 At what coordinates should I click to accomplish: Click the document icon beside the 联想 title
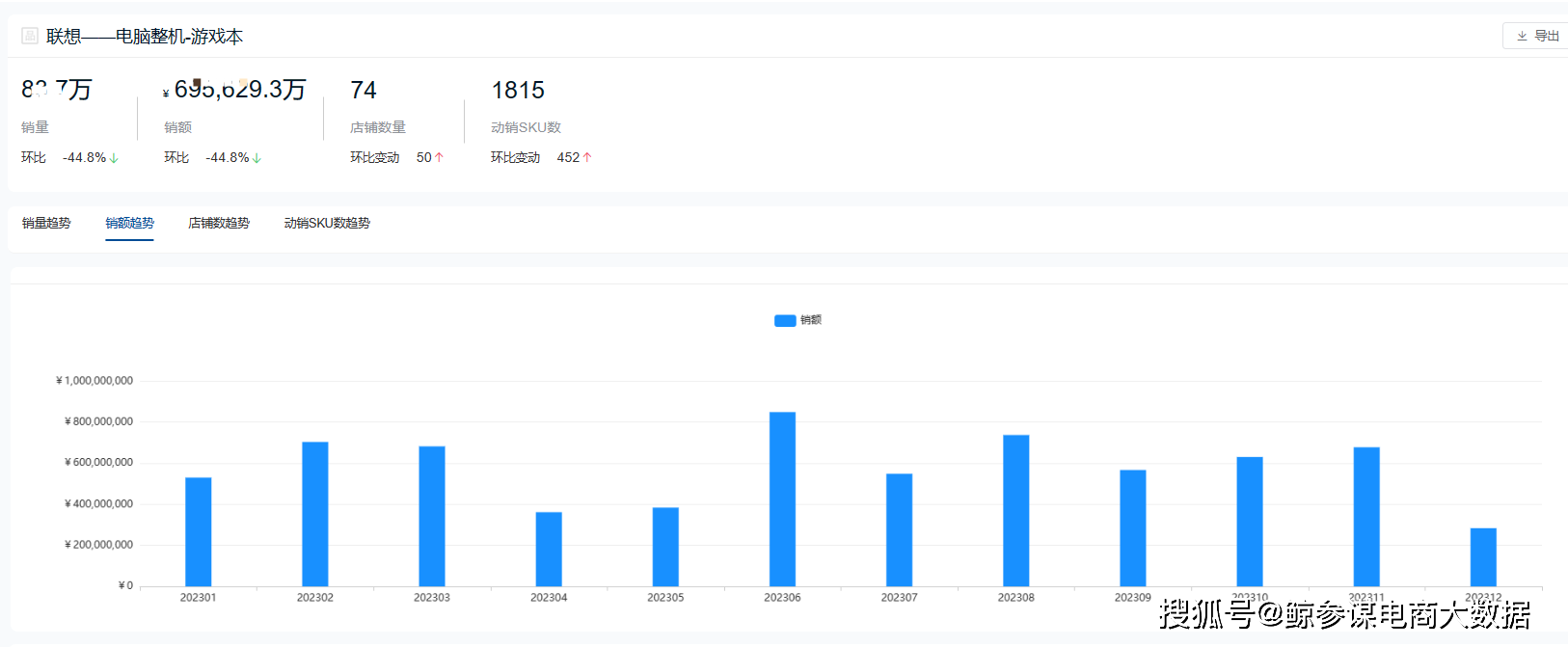(x=30, y=36)
